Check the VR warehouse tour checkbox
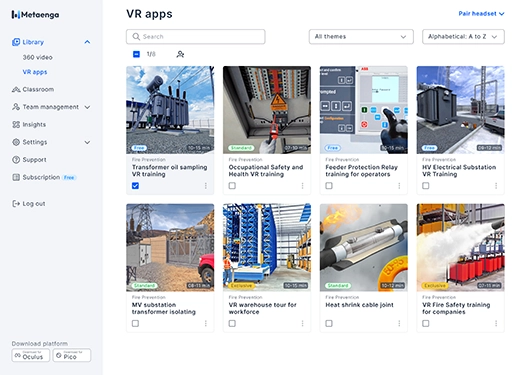Viewport: 528px width, 375px height. click(232, 323)
